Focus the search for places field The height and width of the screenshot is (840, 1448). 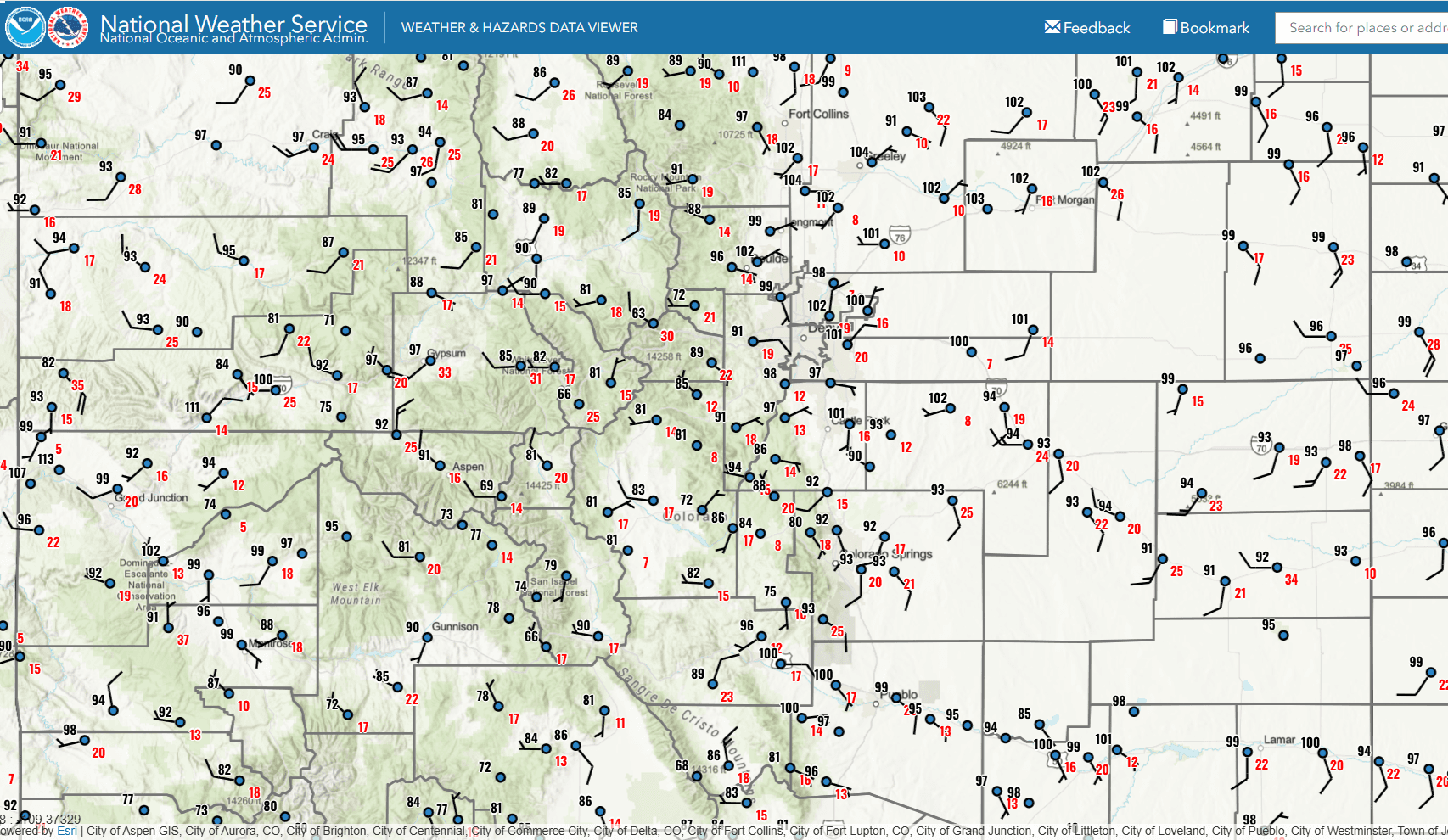[x=1361, y=28]
